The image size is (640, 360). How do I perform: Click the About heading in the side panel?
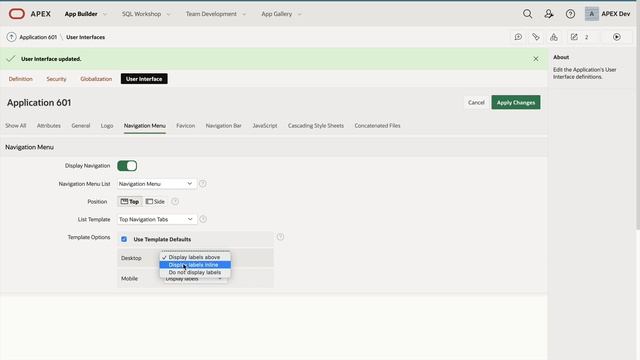click(561, 57)
